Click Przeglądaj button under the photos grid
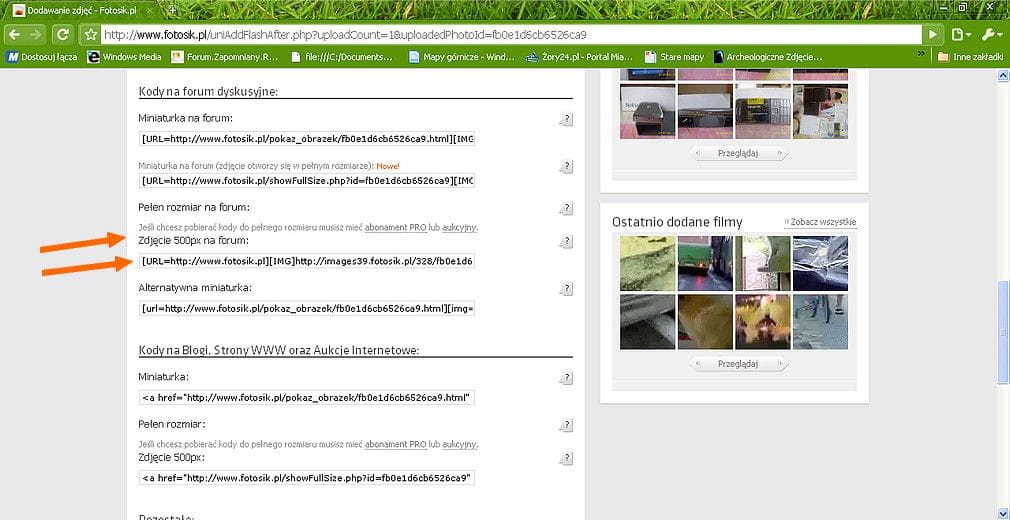 tap(739, 153)
